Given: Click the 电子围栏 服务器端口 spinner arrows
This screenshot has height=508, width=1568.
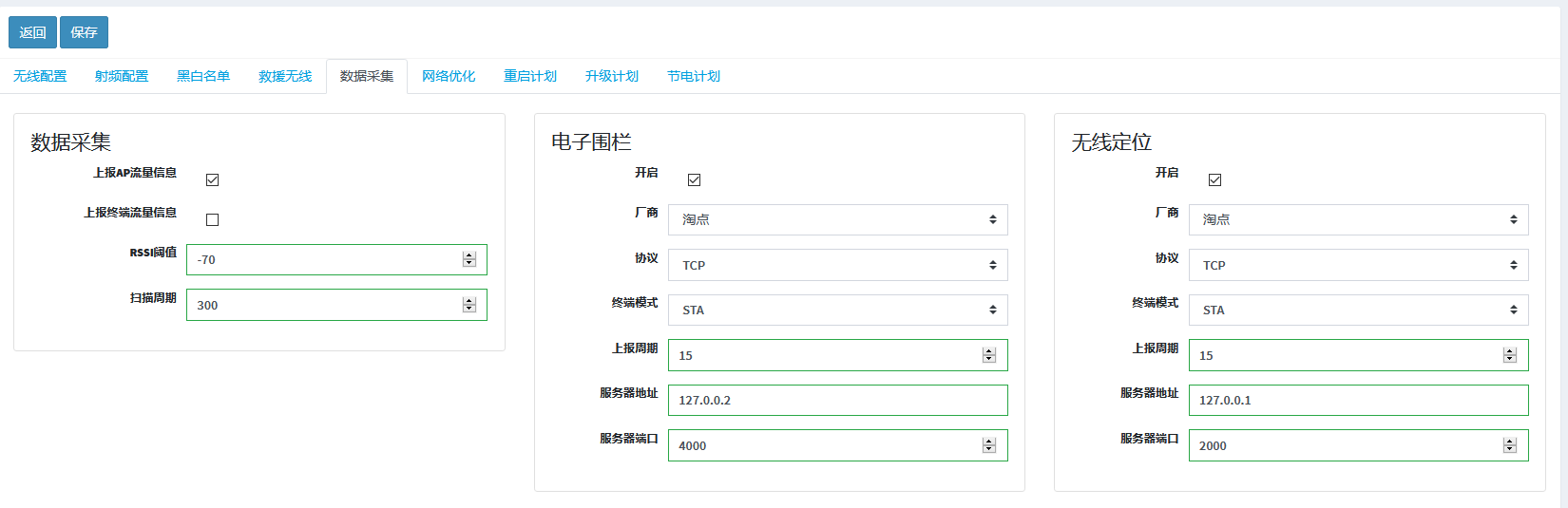Looking at the screenshot, I should click(989, 445).
